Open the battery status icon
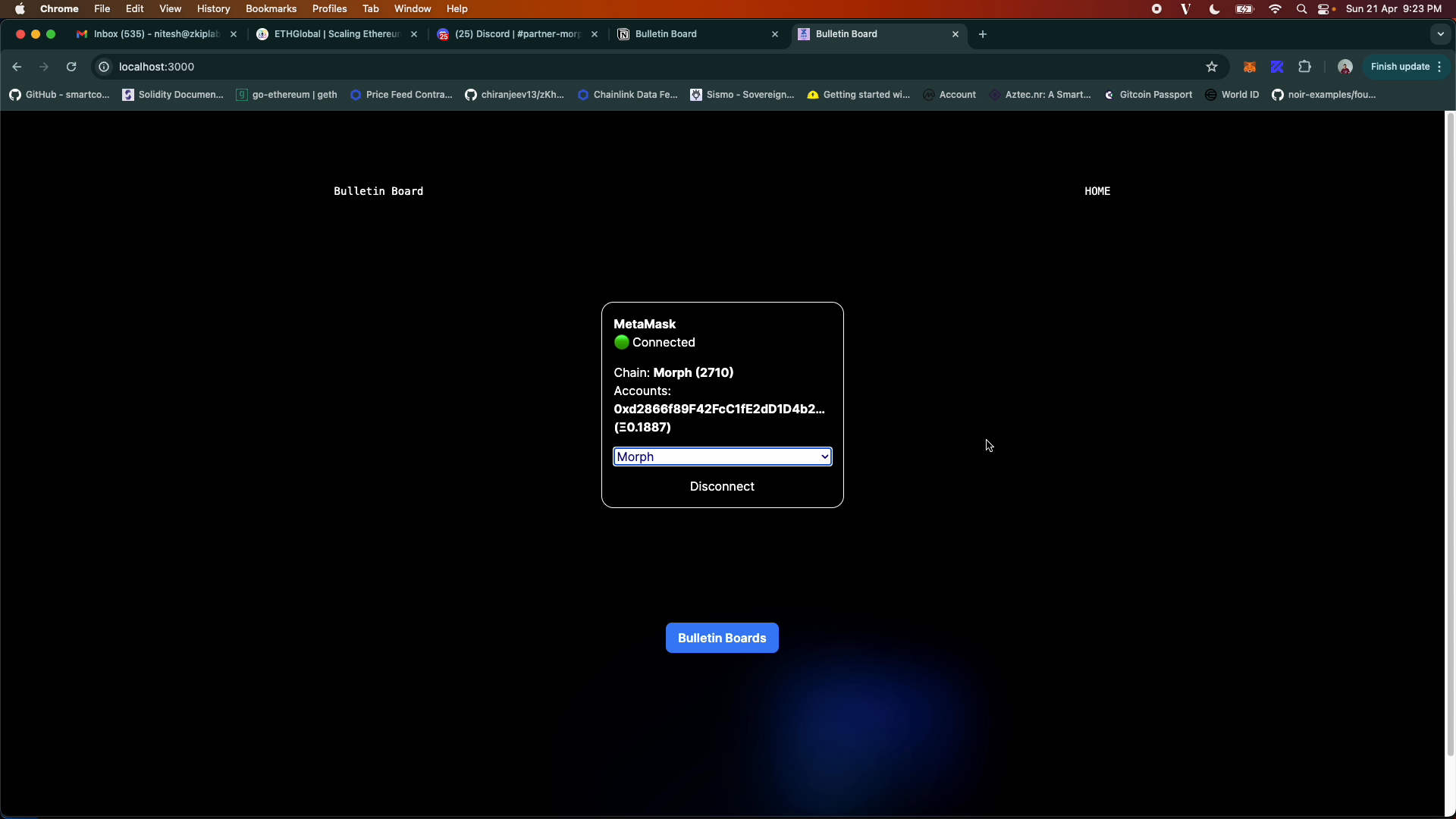 click(1244, 9)
